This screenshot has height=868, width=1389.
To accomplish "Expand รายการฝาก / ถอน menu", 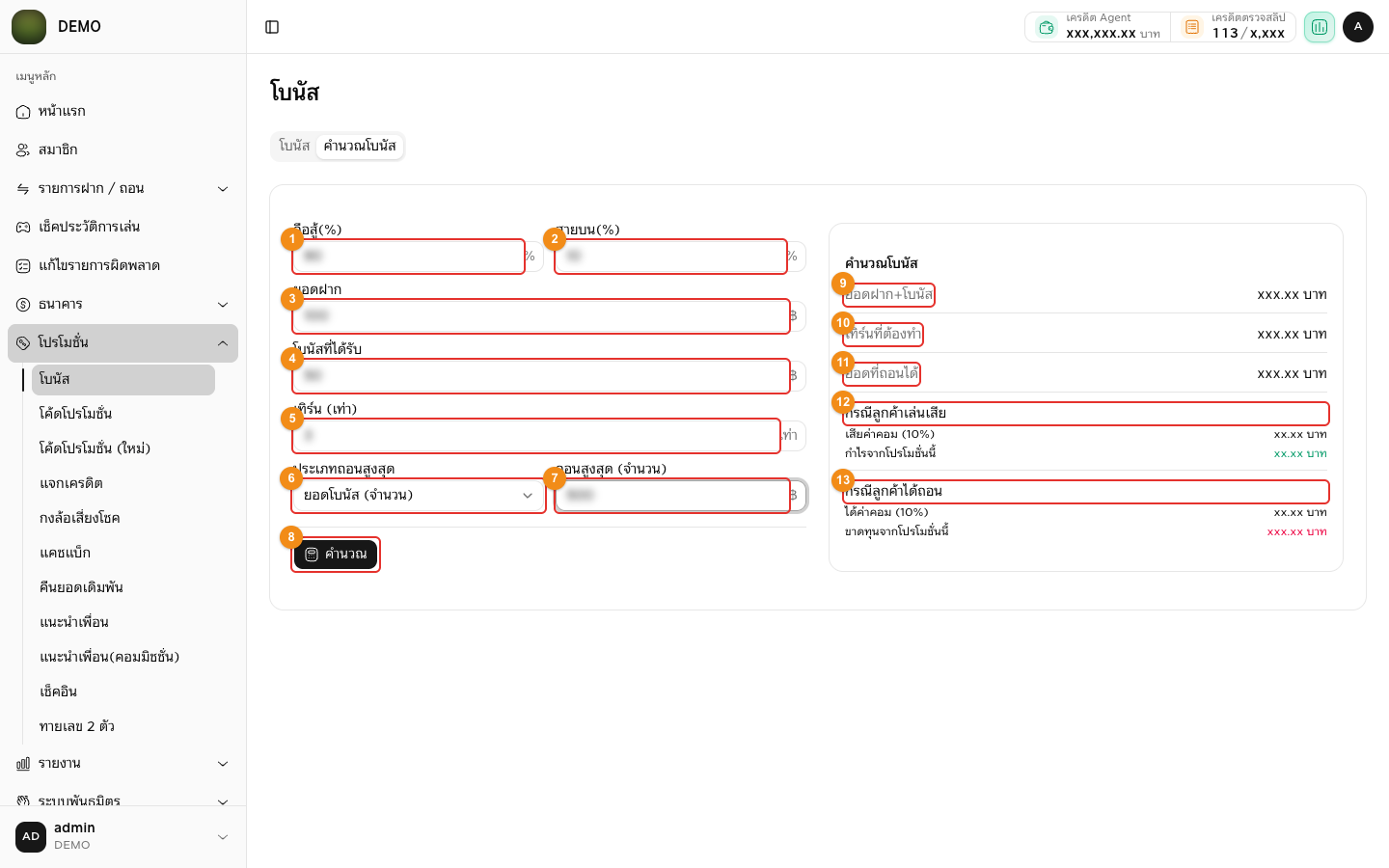I will click(123, 189).
